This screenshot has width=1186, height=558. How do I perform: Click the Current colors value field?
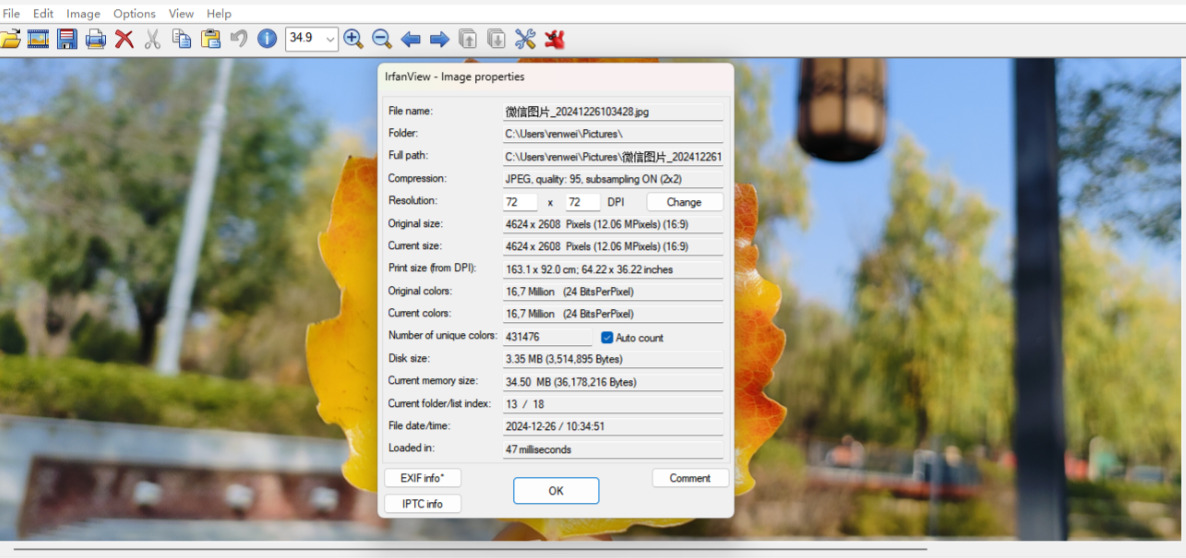point(613,313)
